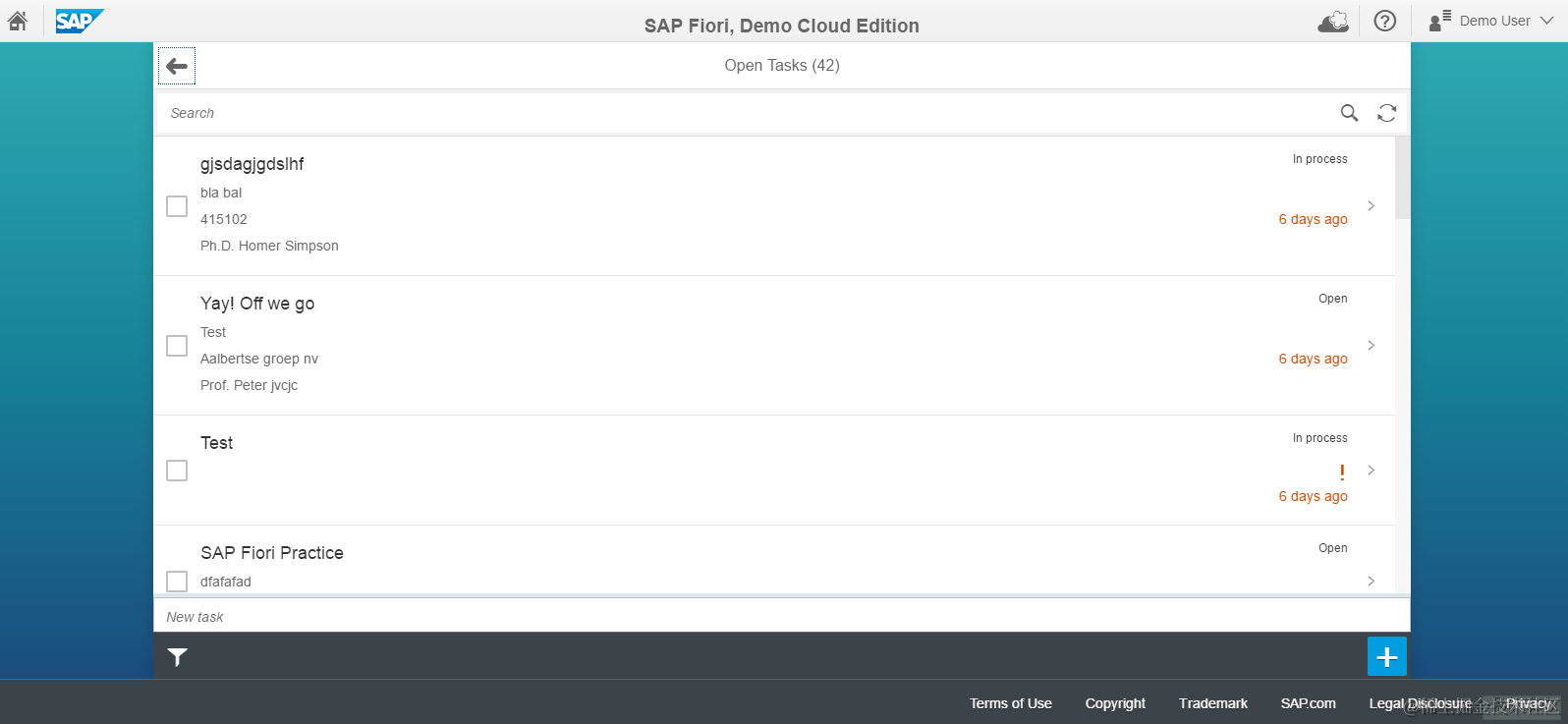1568x724 pixels.
Task: Click 6 days ago on Test task
Action: pyautogui.click(x=1314, y=496)
